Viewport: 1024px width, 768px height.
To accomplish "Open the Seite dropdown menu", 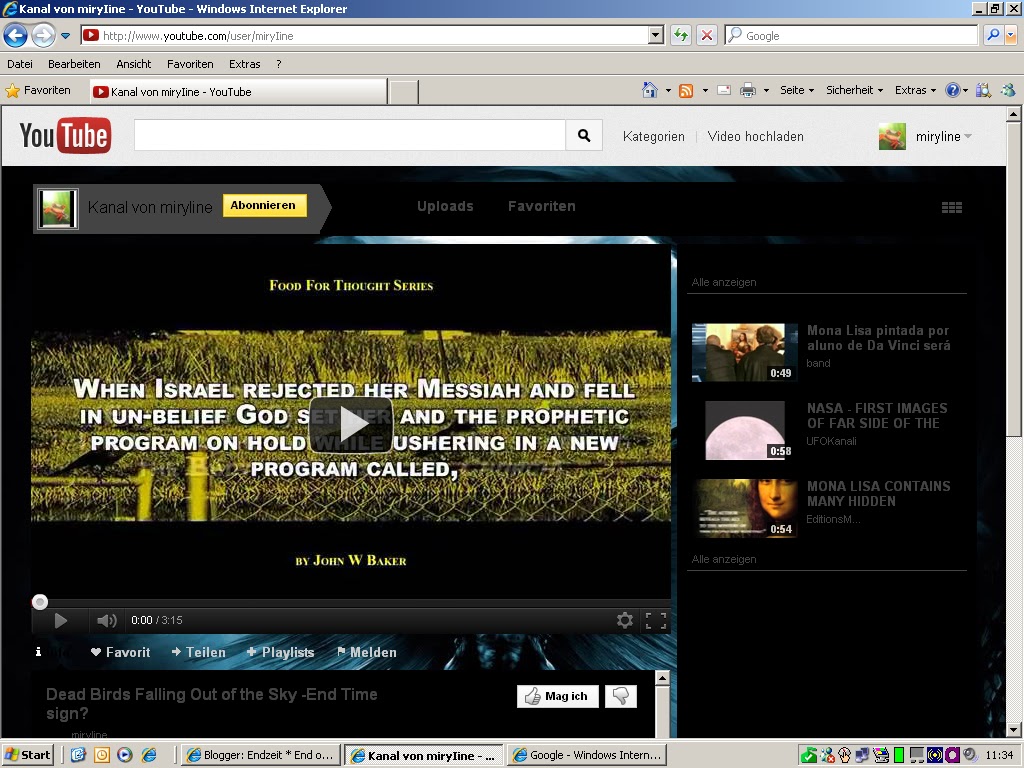I will click(x=797, y=90).
